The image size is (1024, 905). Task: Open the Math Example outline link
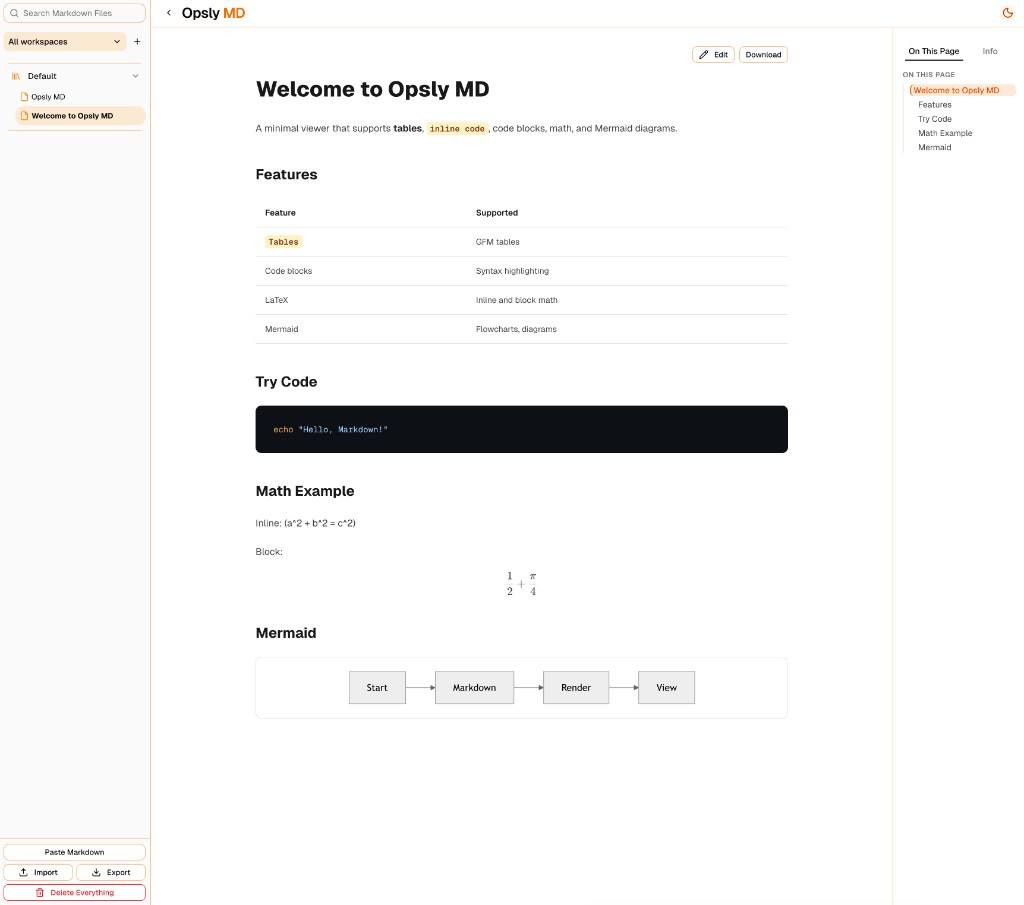coord(944,133)
